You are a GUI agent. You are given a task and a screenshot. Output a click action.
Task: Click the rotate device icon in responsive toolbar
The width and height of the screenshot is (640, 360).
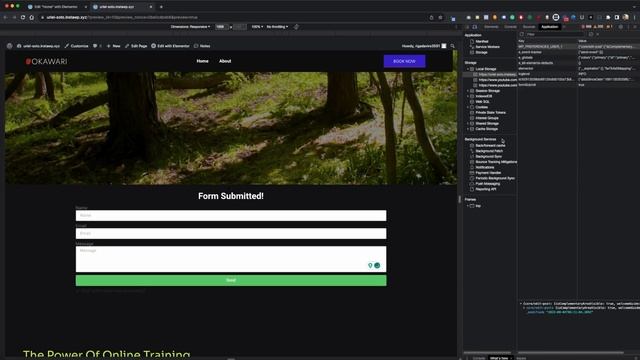coord(296,27)
